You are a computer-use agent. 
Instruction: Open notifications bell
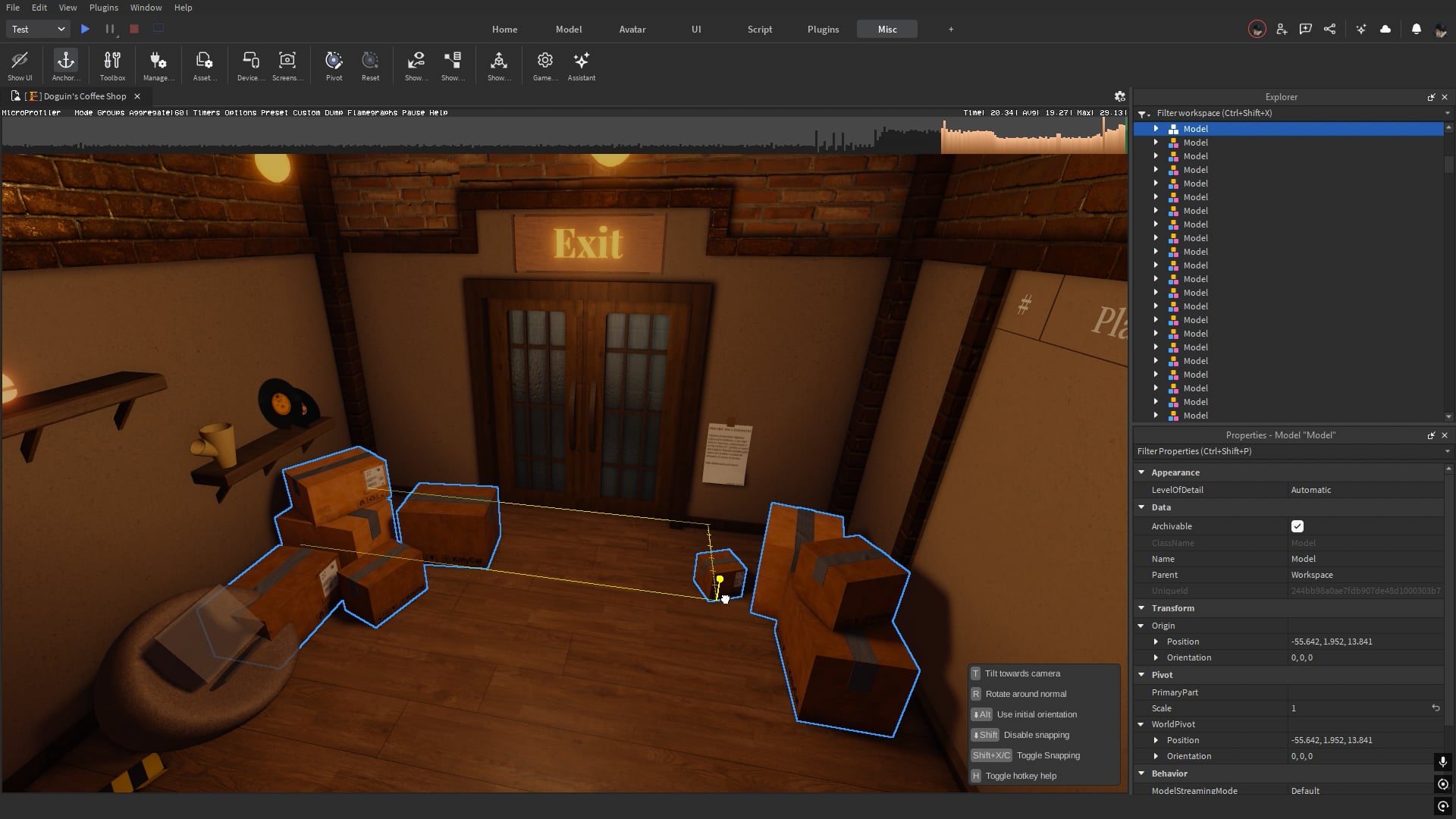coord(1416,30)
